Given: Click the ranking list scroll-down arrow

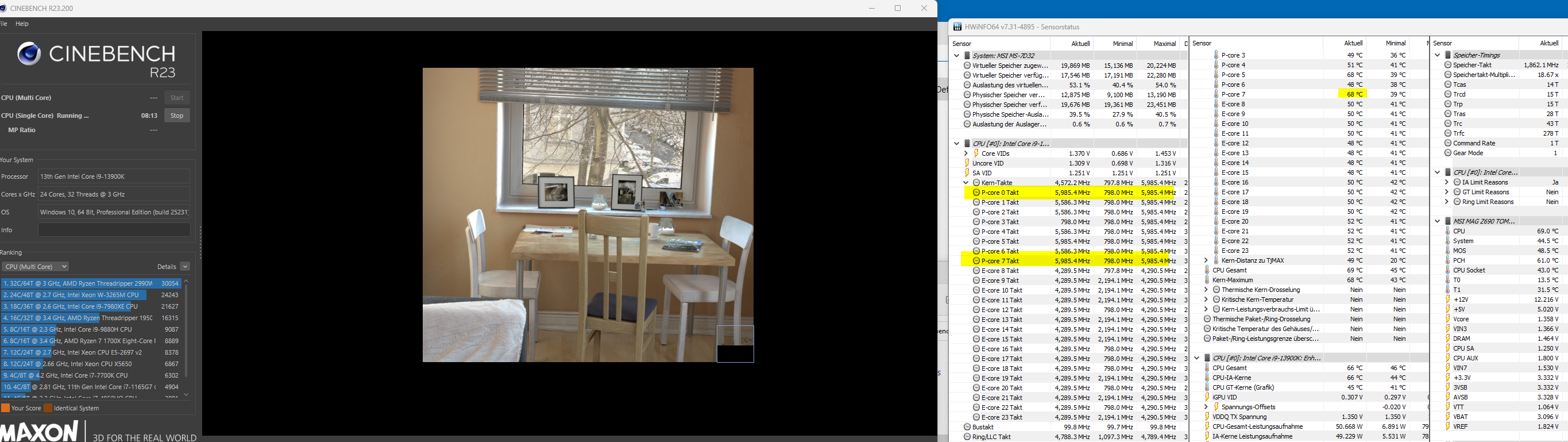Looking at the screenshot, I should pos(186,394).
